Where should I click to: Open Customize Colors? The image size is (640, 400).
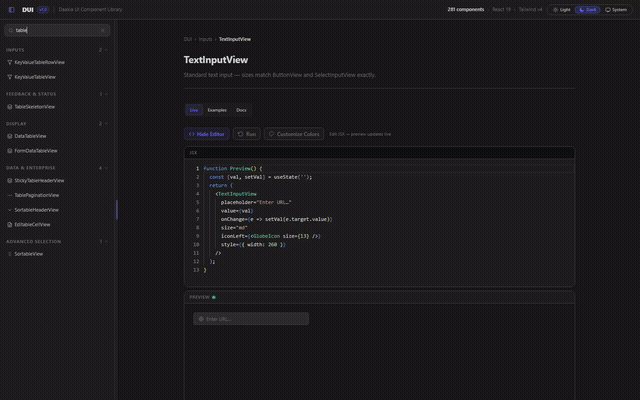pyautogui.click(x=294, y=134)
